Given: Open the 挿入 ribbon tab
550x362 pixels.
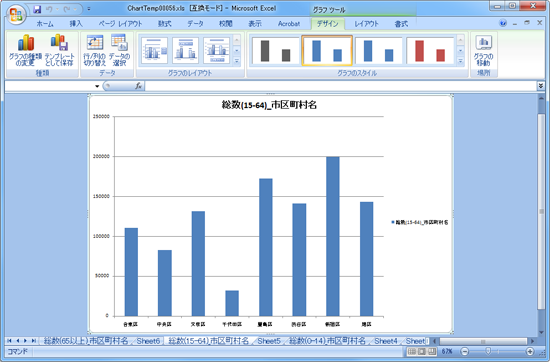Looking at the screenshot, I should pos(76,24).
